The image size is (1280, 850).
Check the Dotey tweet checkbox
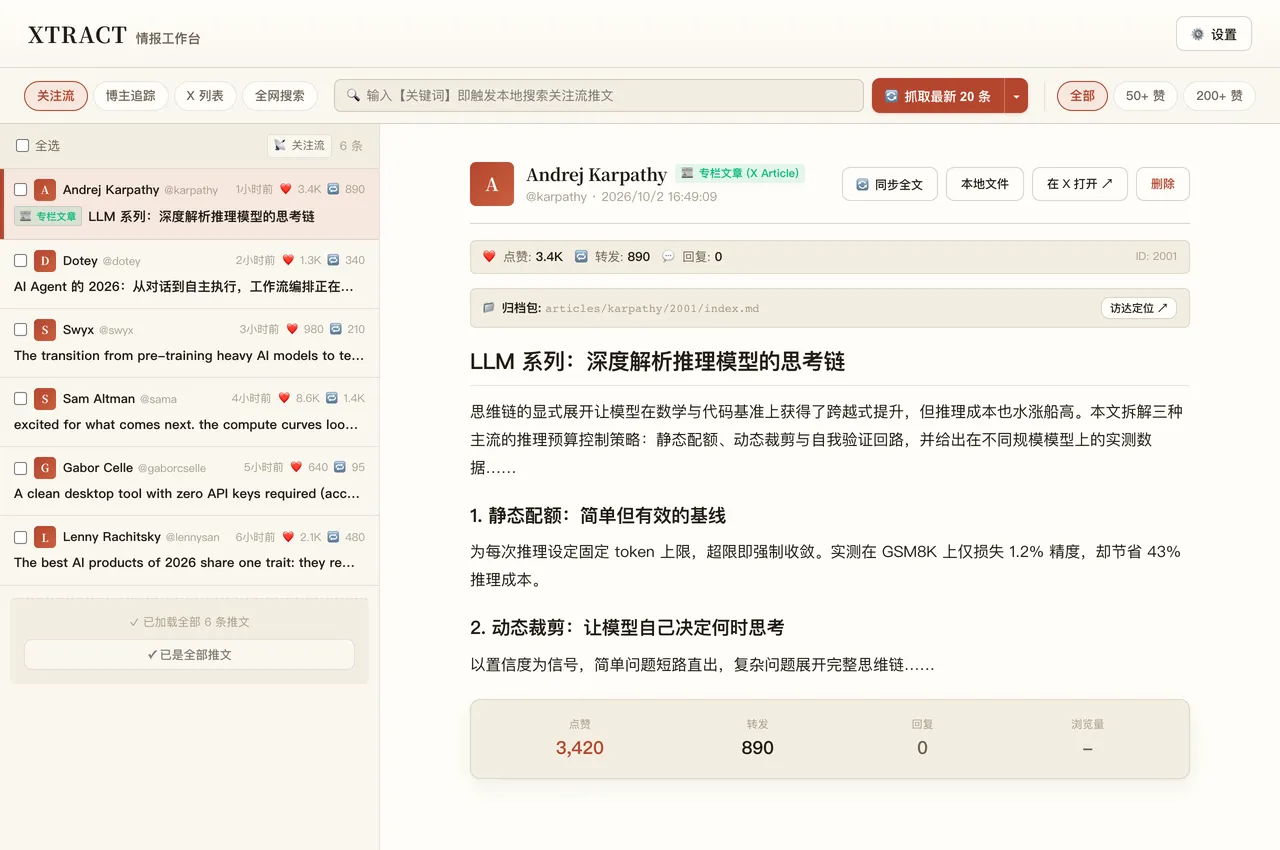(x=20, y=261)
